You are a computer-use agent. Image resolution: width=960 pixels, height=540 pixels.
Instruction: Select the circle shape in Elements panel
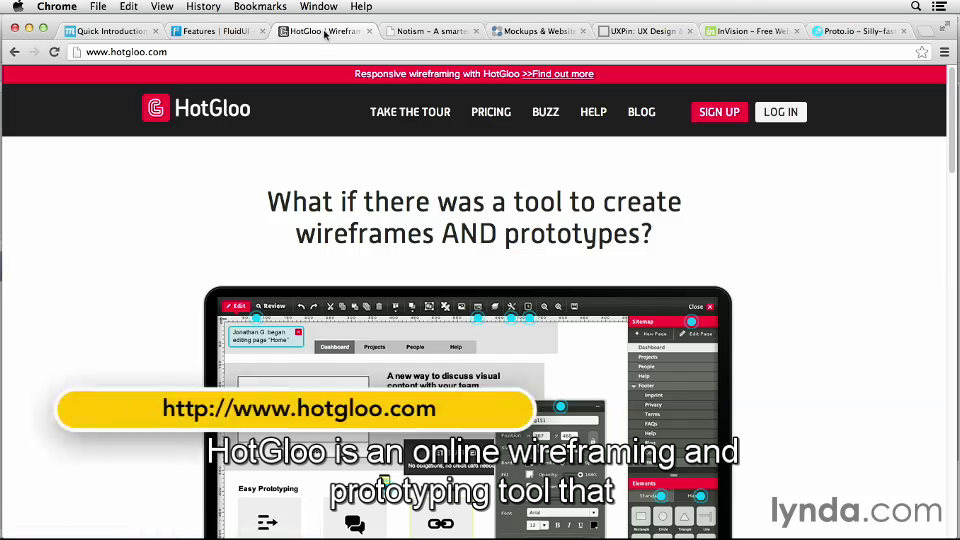pyautogui.click(x=662, y=516)
